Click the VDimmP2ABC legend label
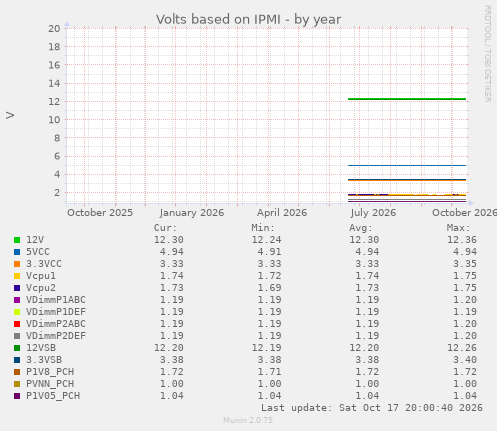The height and width of the screenshot is (431, 497). (56, 324)
